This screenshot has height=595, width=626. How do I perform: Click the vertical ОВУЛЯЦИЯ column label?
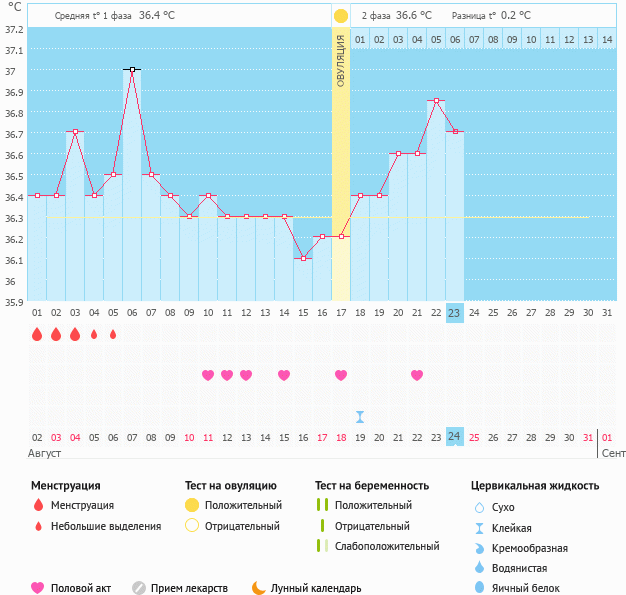[341, 61]
